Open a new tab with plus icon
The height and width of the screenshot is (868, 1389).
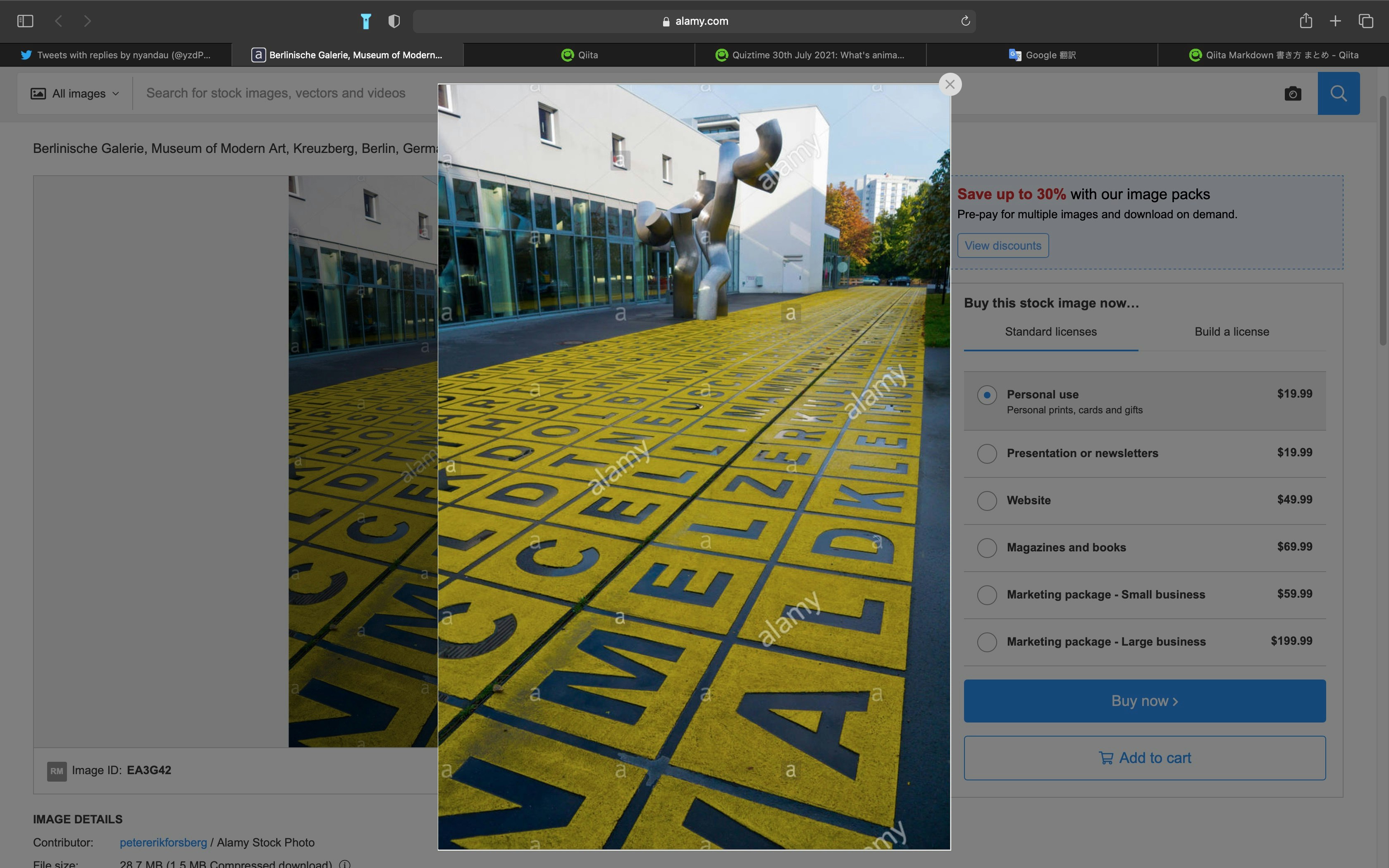[1335, 21]
